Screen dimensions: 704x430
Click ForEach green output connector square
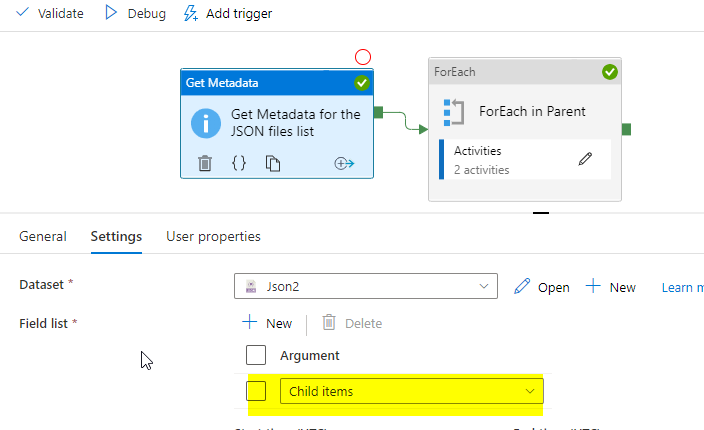click(x=626, y=130)
